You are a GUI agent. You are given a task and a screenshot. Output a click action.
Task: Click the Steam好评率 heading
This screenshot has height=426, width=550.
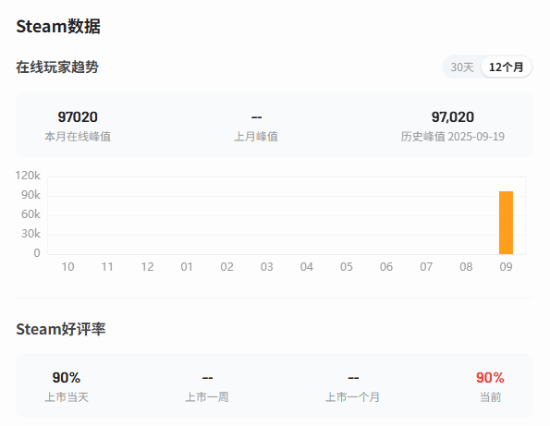coord(61,329)
